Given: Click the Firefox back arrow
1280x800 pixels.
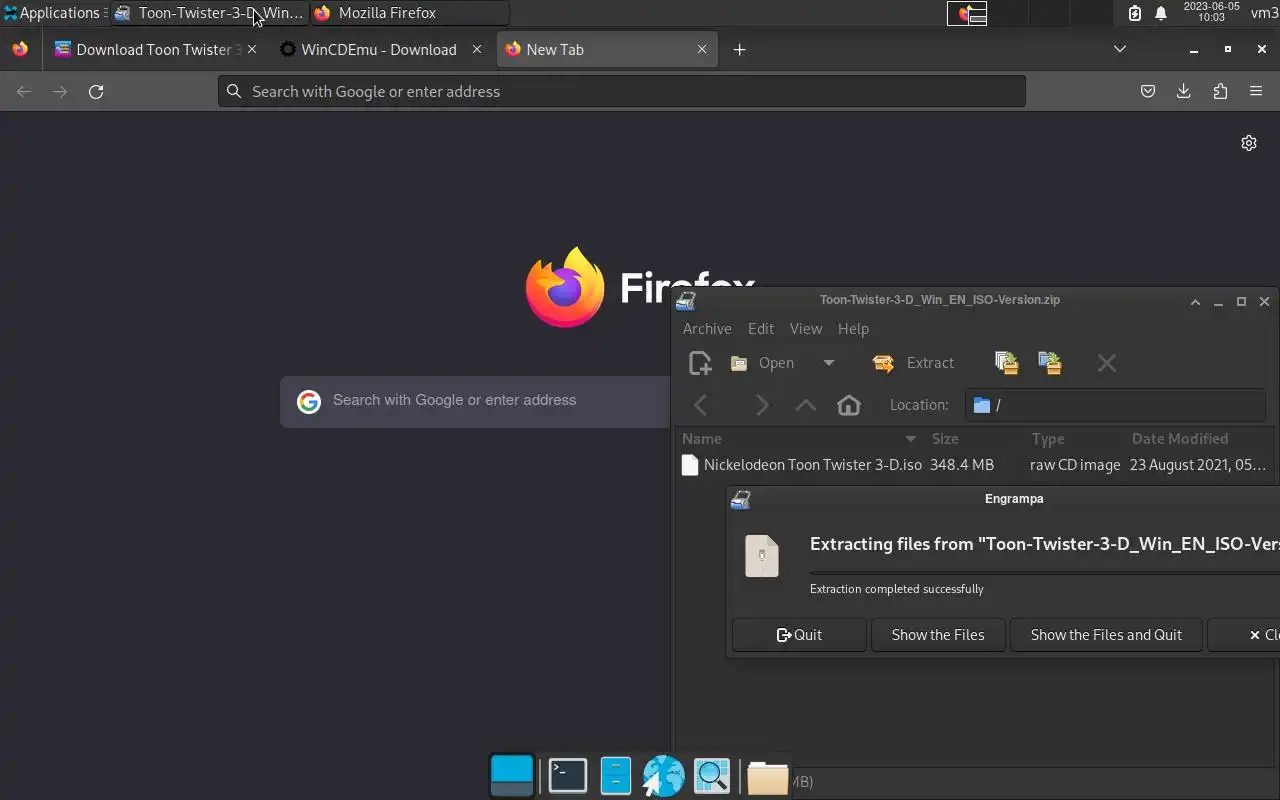Looking at the screenshot, I should click(x=24, y=91).
